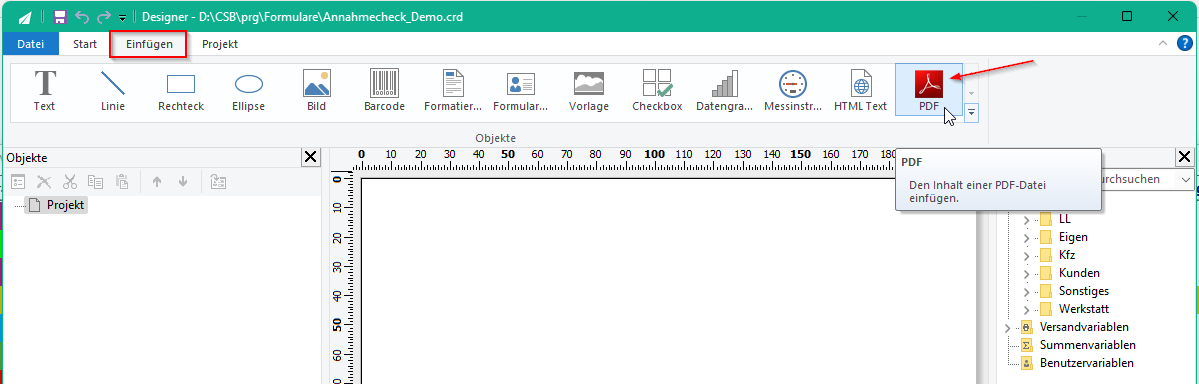Maximize the Designer window
The image size is (1199, 384).
(x=1126, y=16)
